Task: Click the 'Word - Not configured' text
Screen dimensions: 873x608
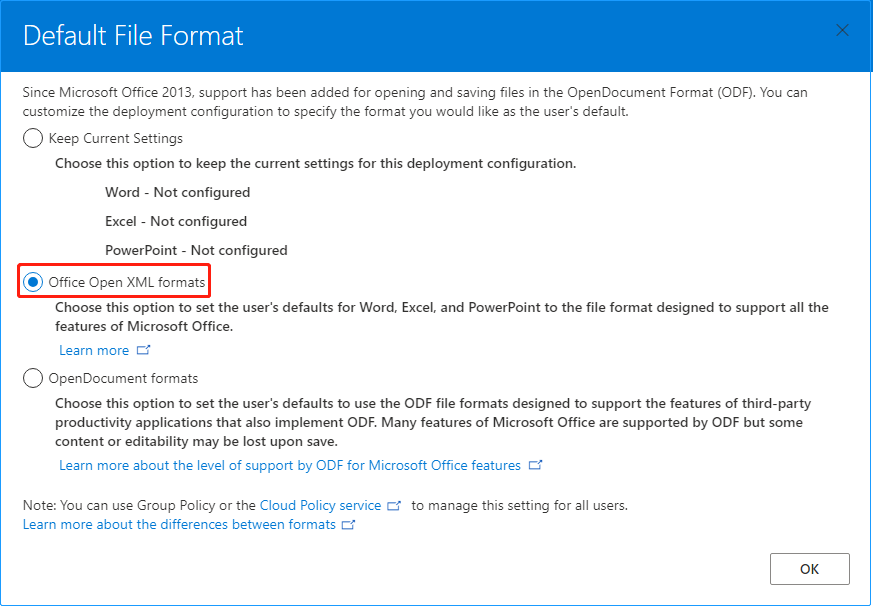Action: [x=178, y=193]
